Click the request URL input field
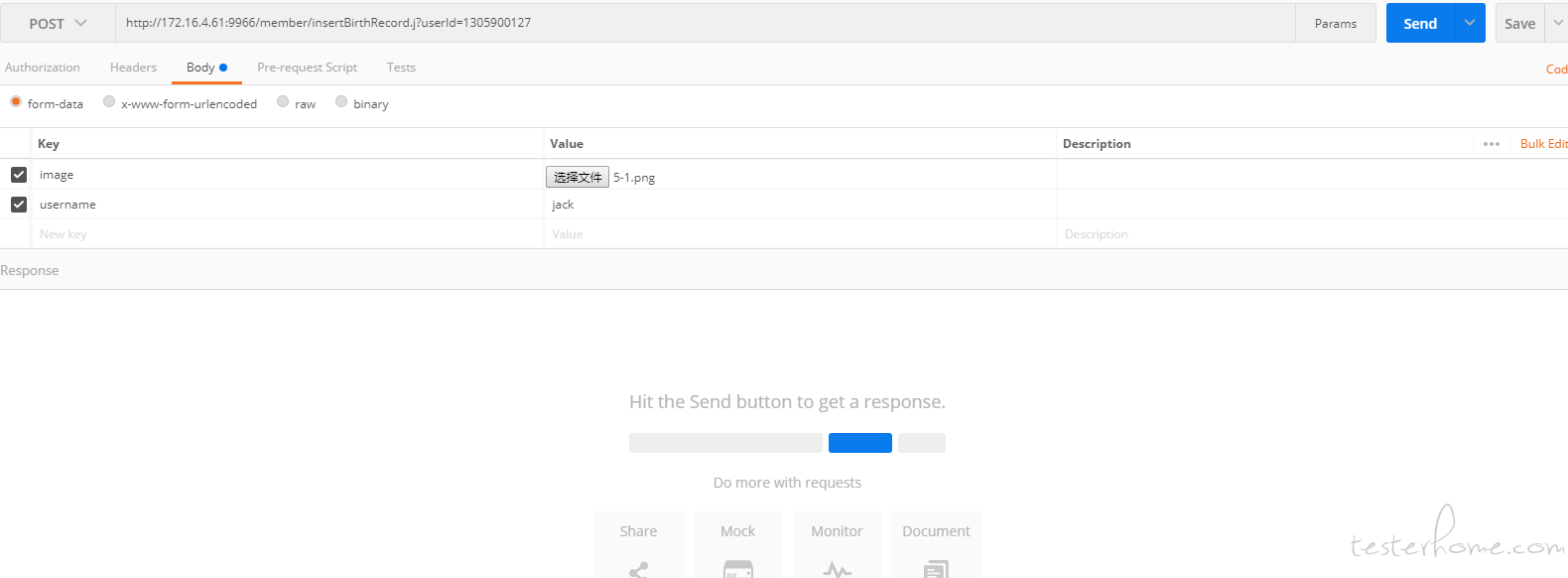The height and width of the screenshot is (578, 1568). click(x=705, y=23)
